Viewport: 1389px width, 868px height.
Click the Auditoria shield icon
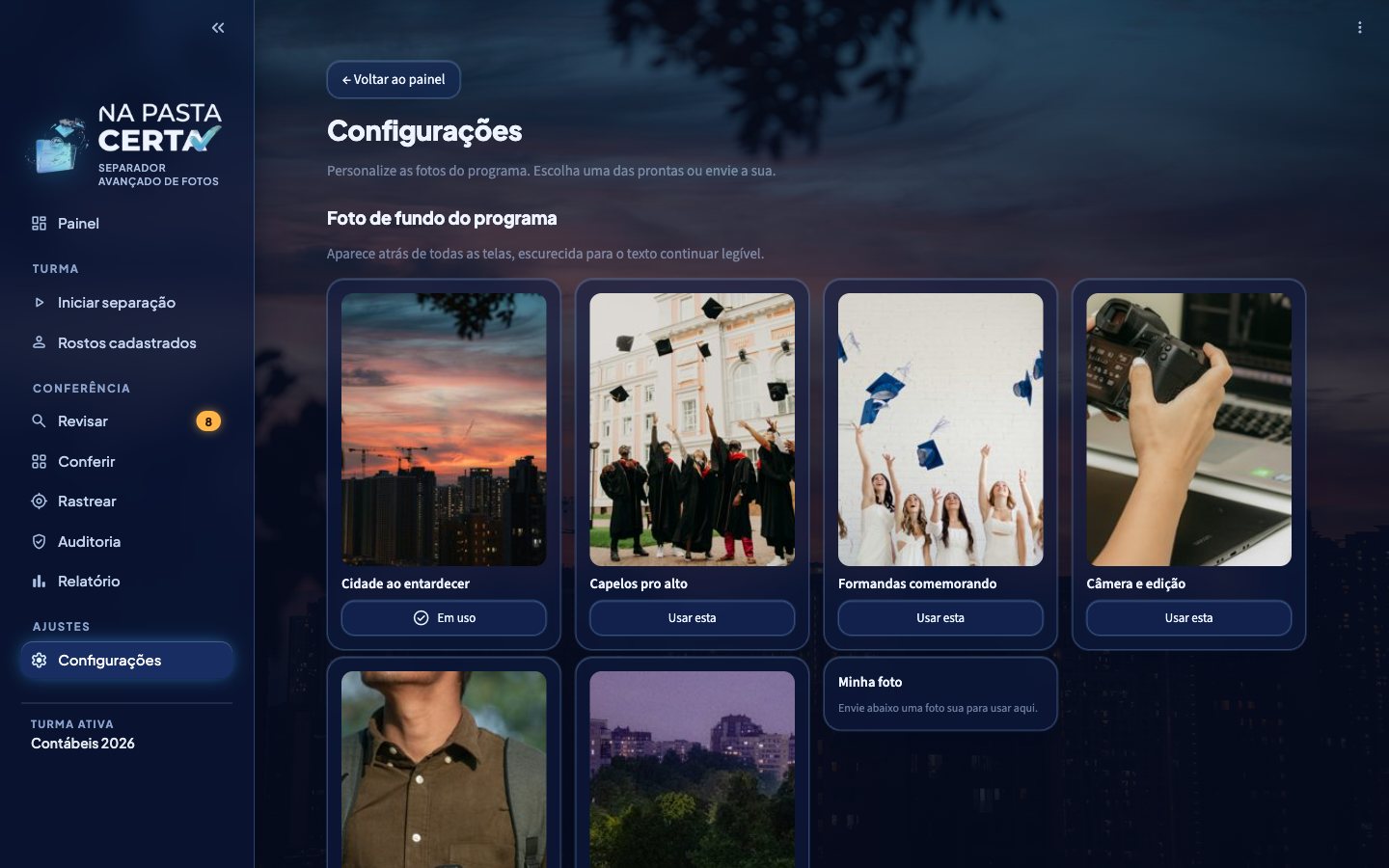(39, 542)
